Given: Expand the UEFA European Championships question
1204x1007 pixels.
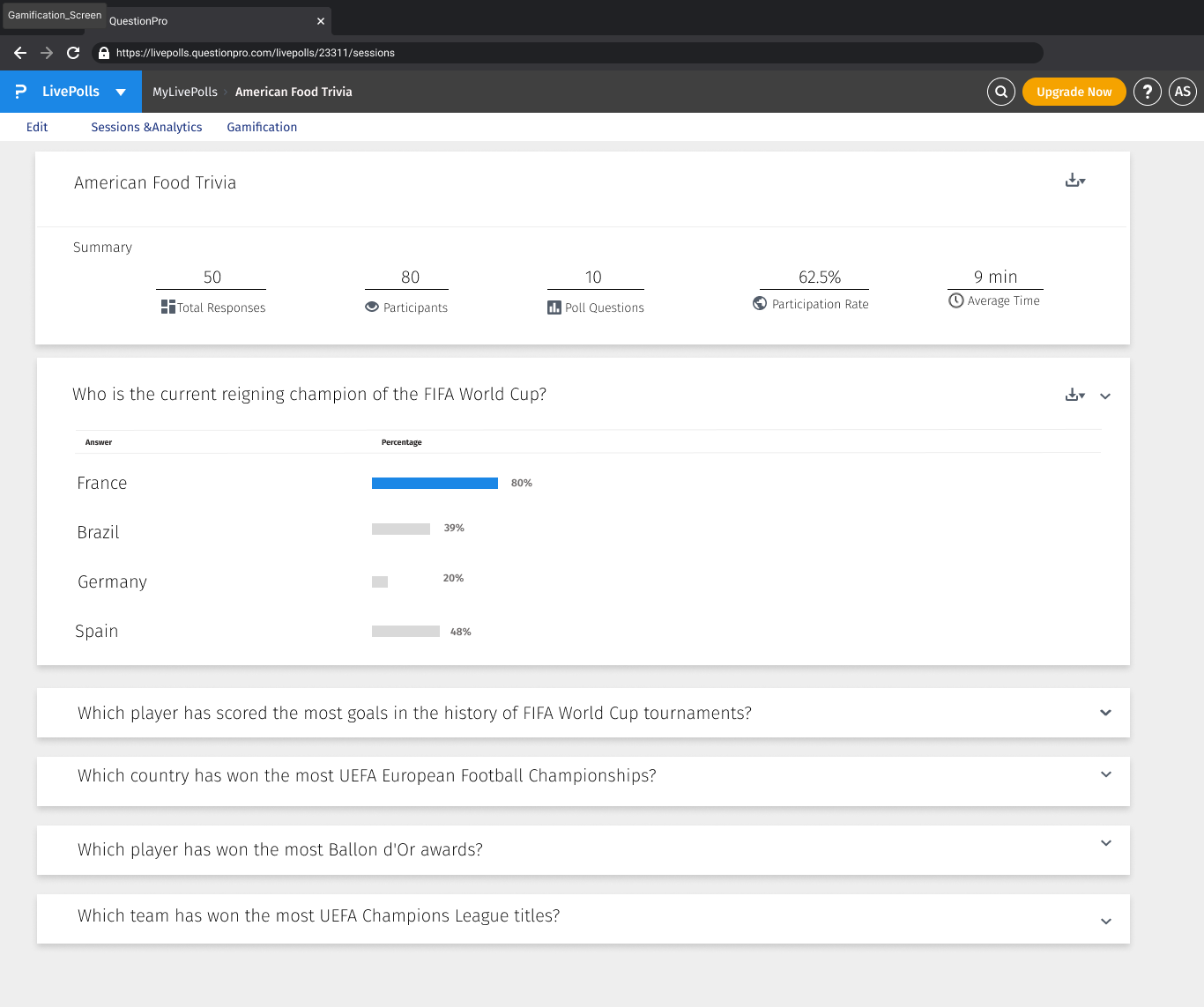Looking at the screenshot, I should click(1105, 774).
